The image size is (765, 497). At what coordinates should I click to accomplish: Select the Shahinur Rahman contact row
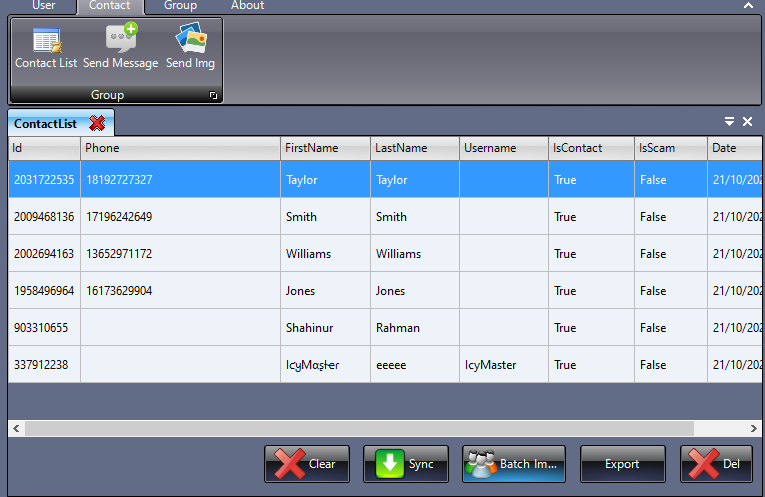(385, 328)
